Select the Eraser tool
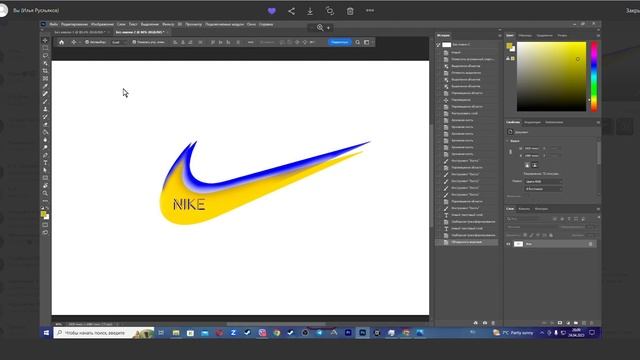The image size is (640, 360). [45, 124]
